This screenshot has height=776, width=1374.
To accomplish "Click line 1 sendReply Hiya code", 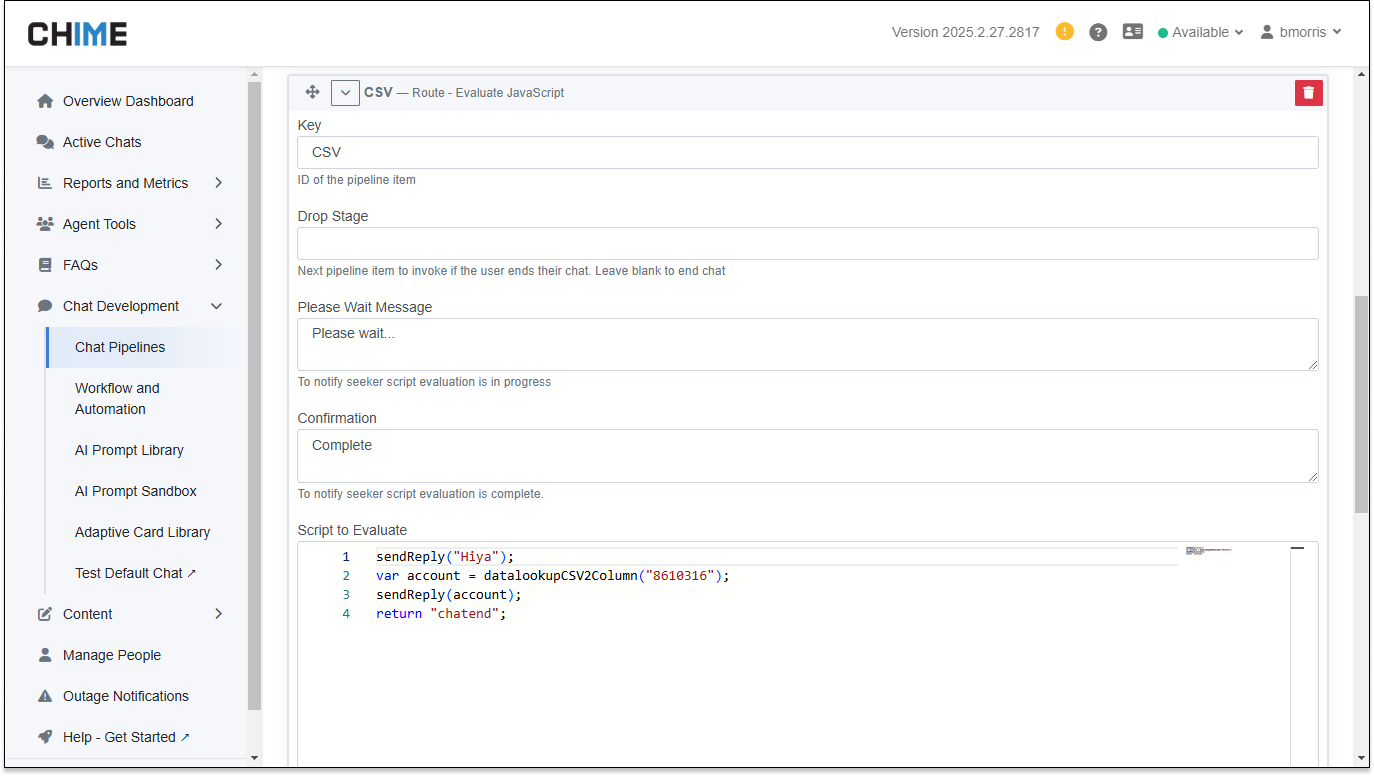I will 444,557.
